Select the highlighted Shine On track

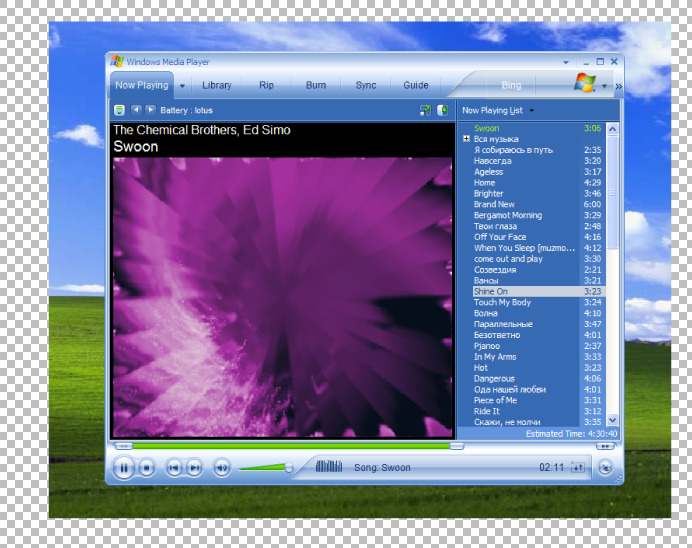tap(537, 292)
